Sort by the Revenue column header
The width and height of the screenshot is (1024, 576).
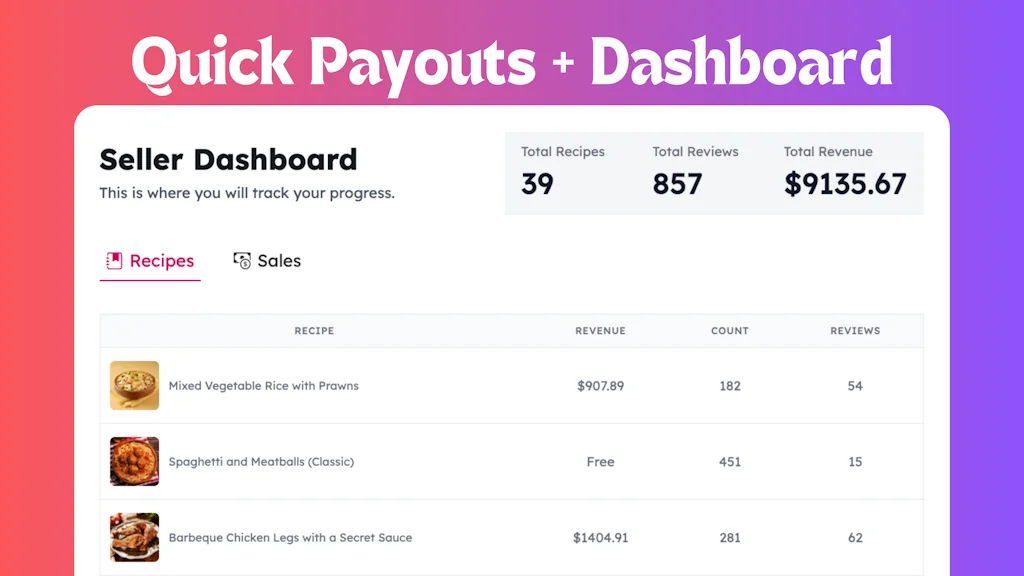point(600,331)
